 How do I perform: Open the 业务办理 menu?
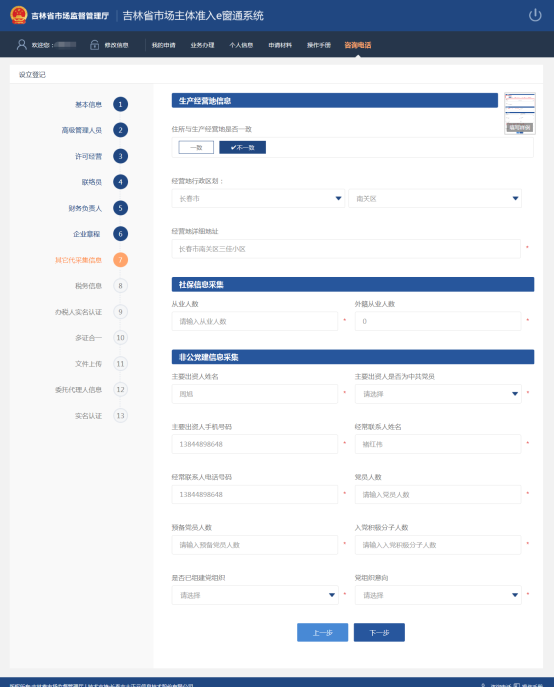(202, 45)
